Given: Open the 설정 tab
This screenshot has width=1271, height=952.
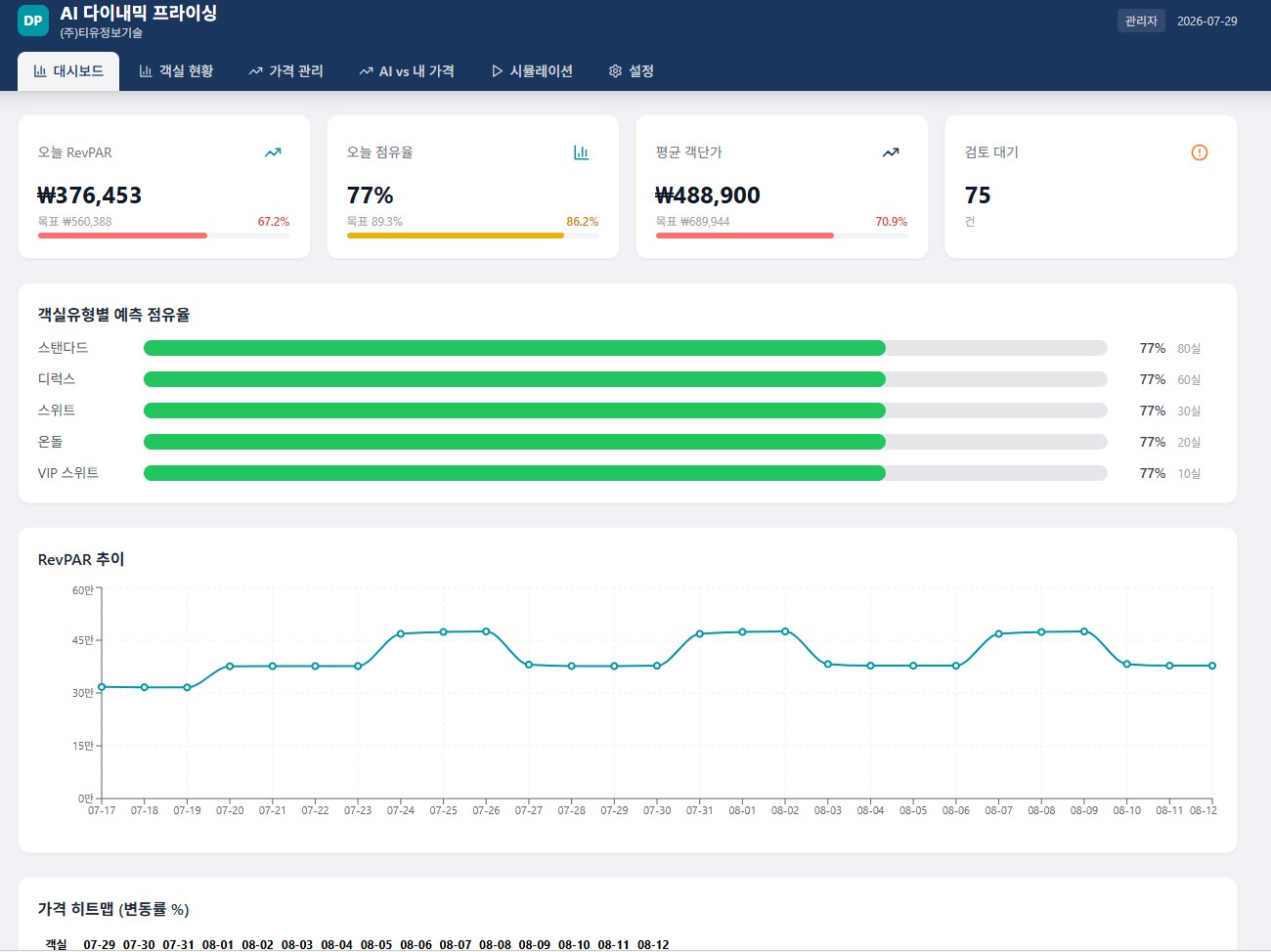Looking at the screenshot, I should [x=631, y=71].
